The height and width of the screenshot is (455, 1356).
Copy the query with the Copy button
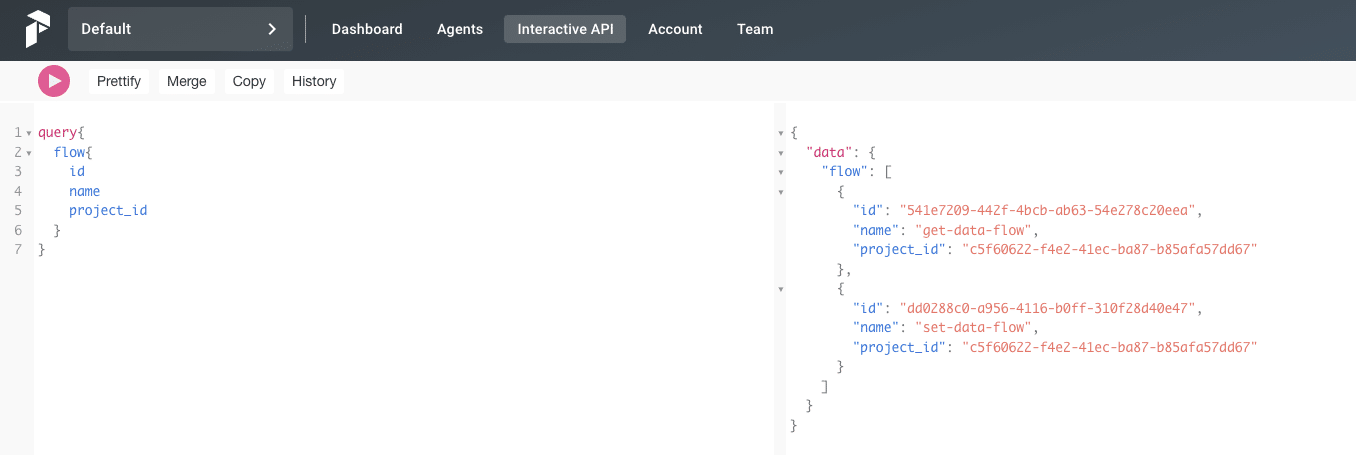coord(249,81)
